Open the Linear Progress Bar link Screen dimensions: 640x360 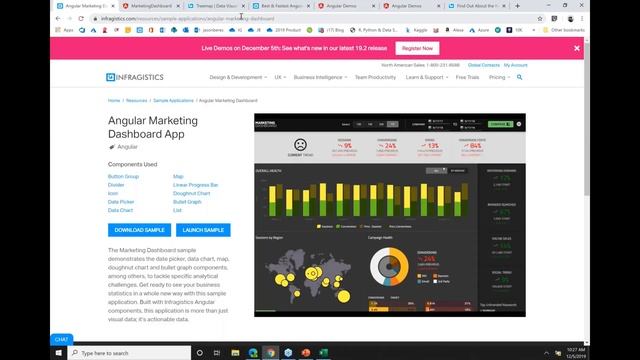coord(196,185)
